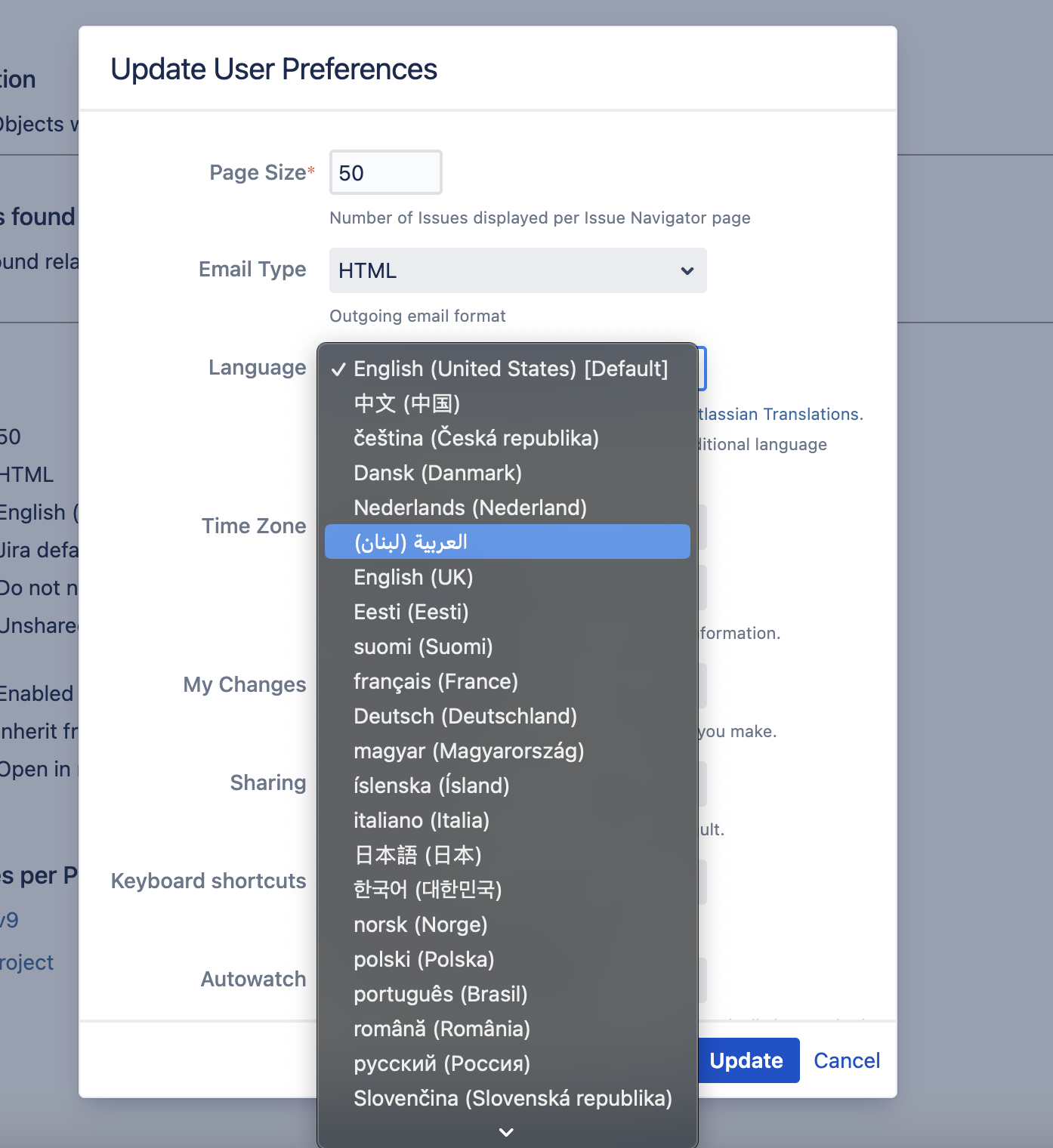Choose Nederlands (Nederland) language
The height and width of the screenshot is (1148, 1053).
(x=506, y=508)
